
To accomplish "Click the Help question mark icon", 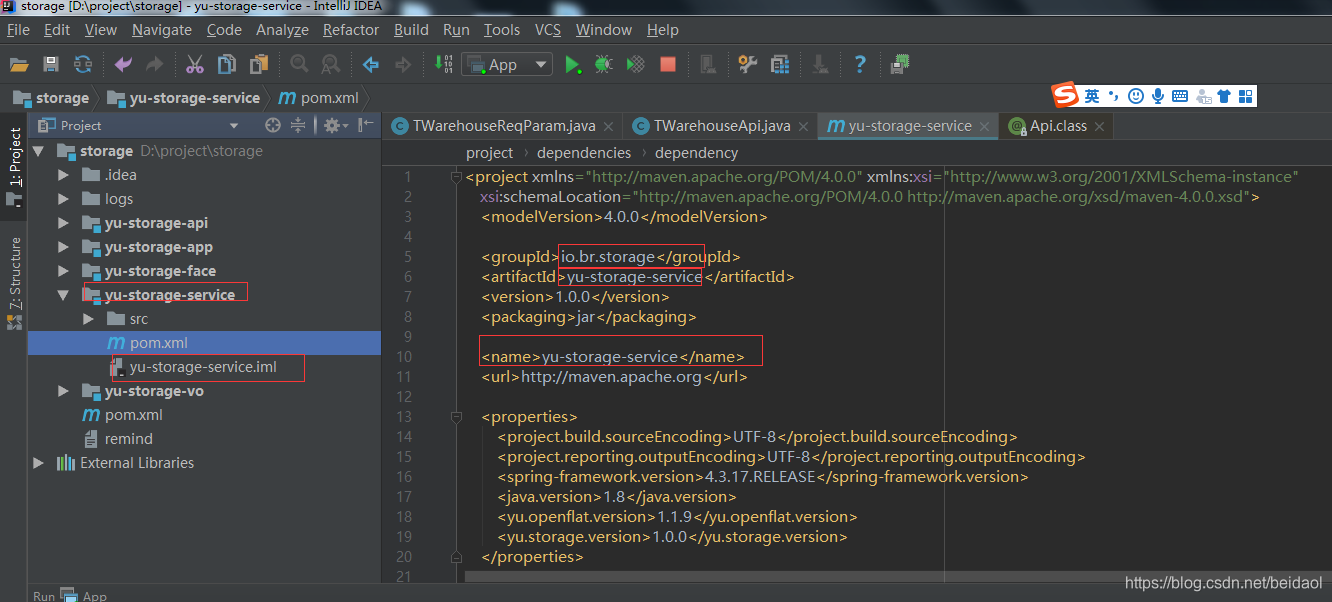I will click(860, 65).
